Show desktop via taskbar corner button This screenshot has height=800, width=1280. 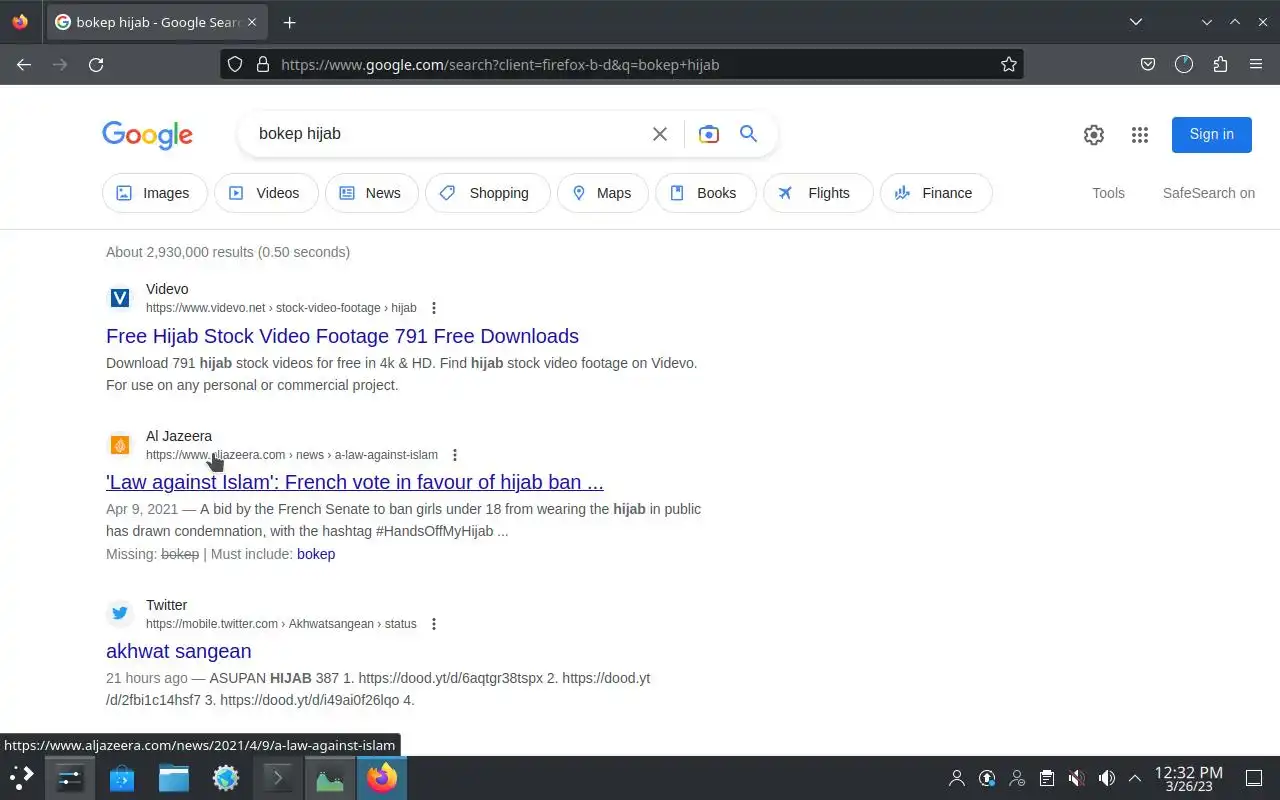click(x=1254, y=778)
